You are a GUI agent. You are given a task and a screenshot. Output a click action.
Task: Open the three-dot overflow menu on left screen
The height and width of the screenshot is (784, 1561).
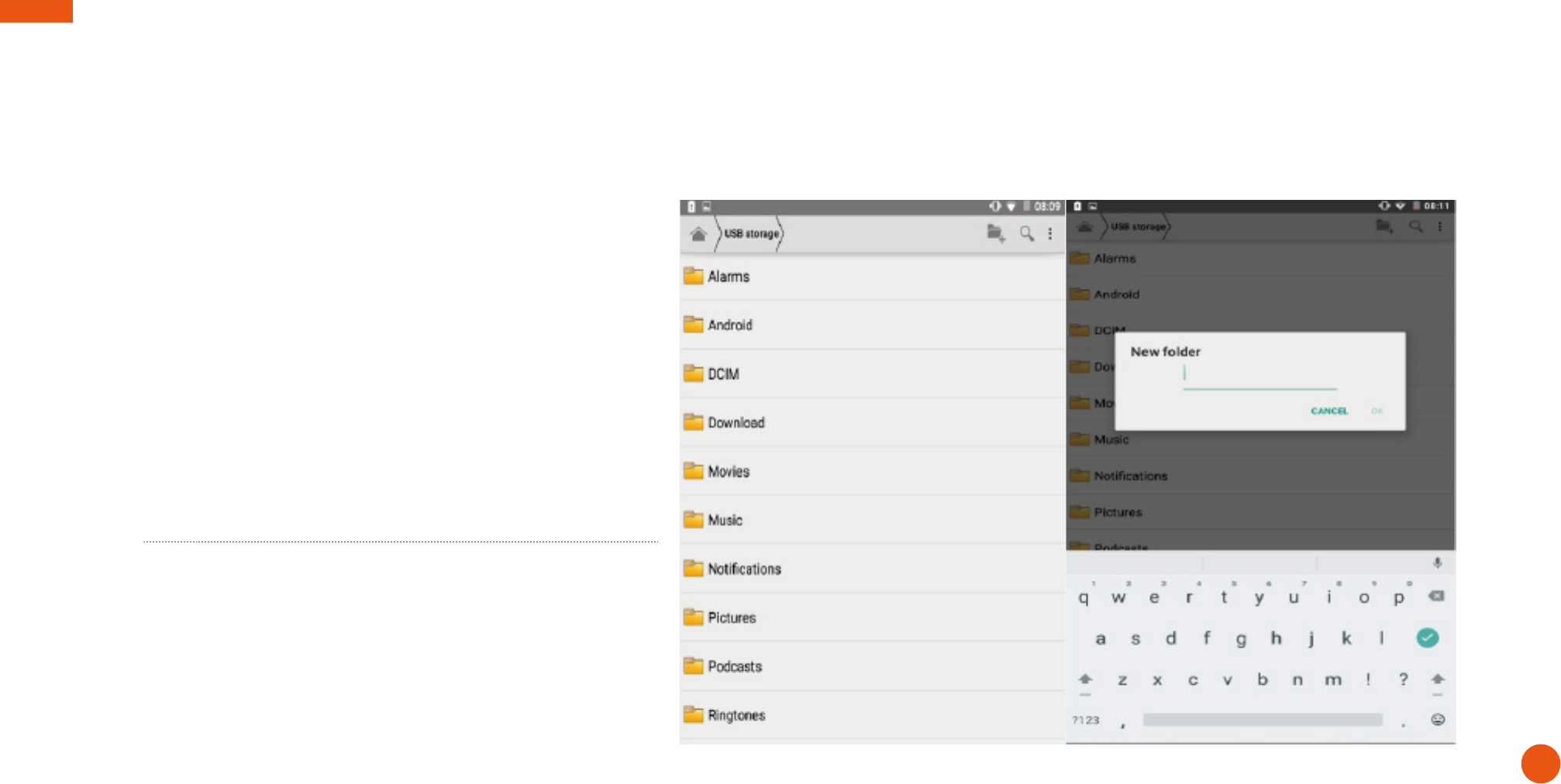coord(1050,233)
